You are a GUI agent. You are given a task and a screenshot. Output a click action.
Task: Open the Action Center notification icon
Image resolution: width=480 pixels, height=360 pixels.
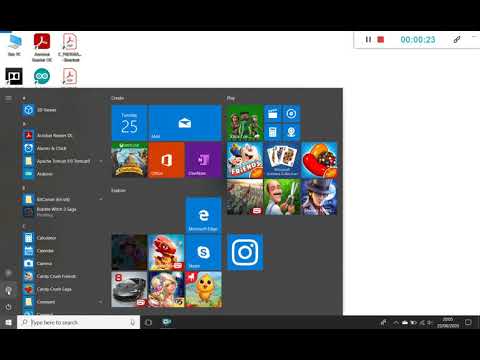[x=468, y=322]
